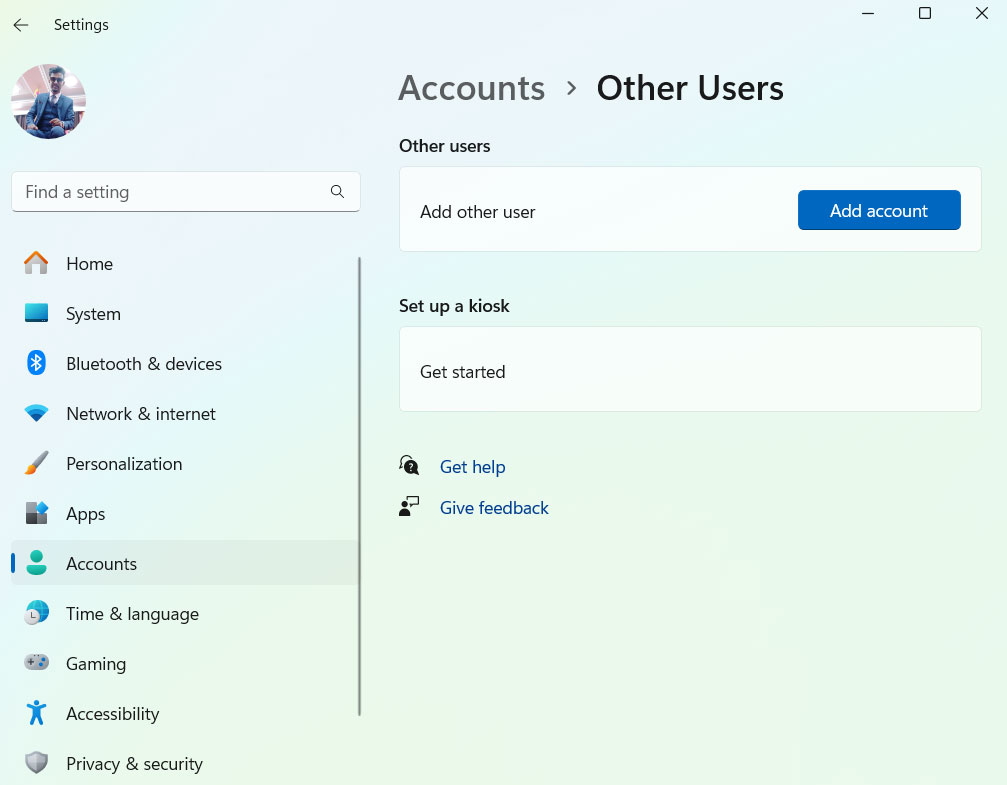Screen dimensions: 1007x785
Task: Click the Gaming controller icon
Action: click(x=36, y=662)
